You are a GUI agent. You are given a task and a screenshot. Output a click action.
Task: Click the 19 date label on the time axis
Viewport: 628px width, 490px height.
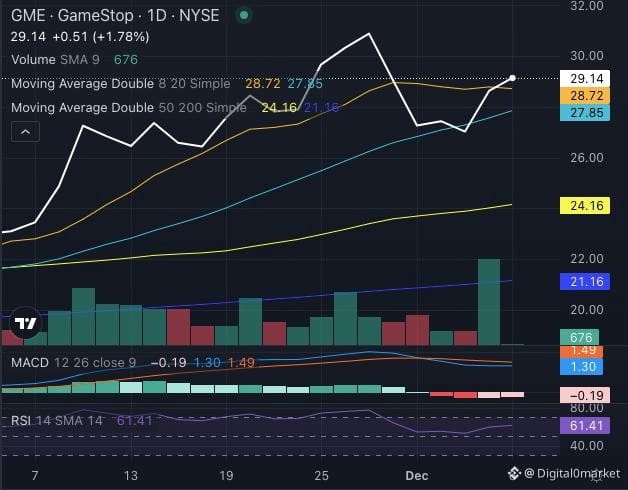click(x=226, y=476)
